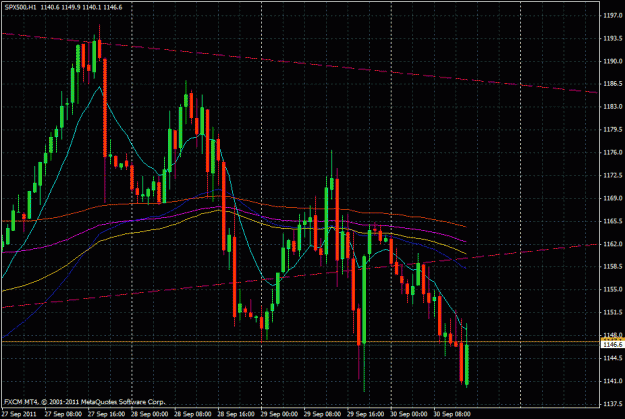
Task: Click the 29 Sep 16:00 time label
Action: 366,414
